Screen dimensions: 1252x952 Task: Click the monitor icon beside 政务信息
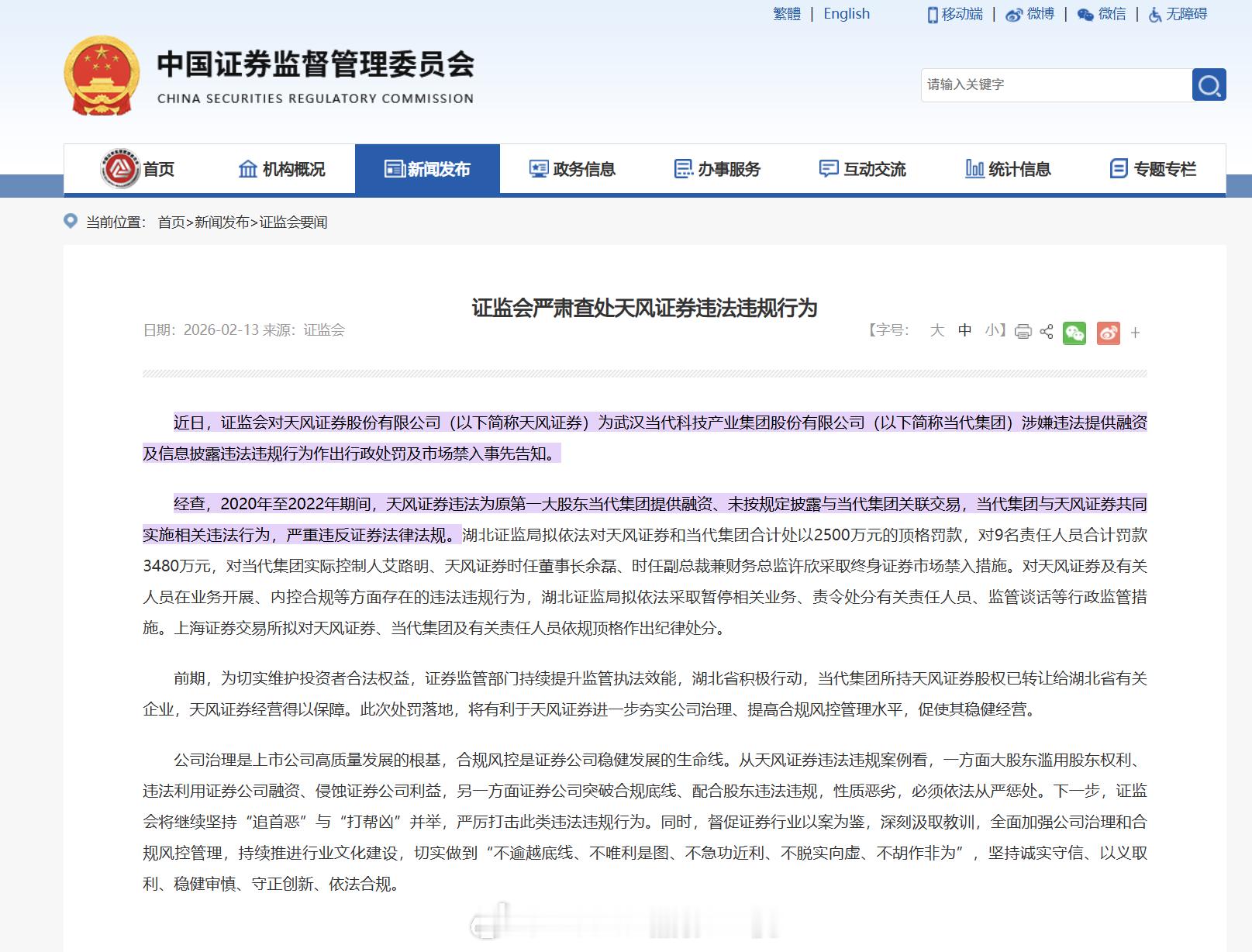coord(539,168)
